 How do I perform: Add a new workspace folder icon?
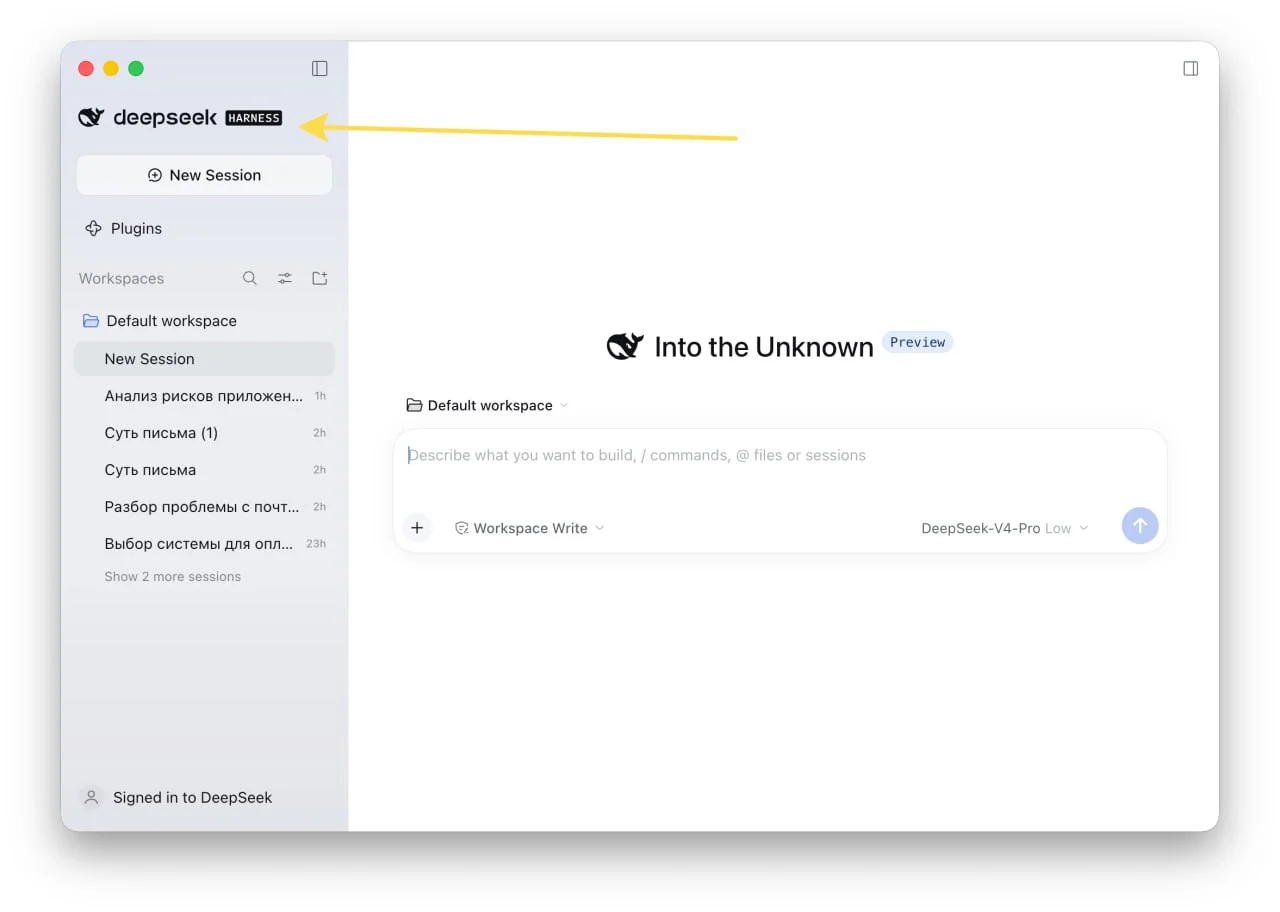point(320,278)
